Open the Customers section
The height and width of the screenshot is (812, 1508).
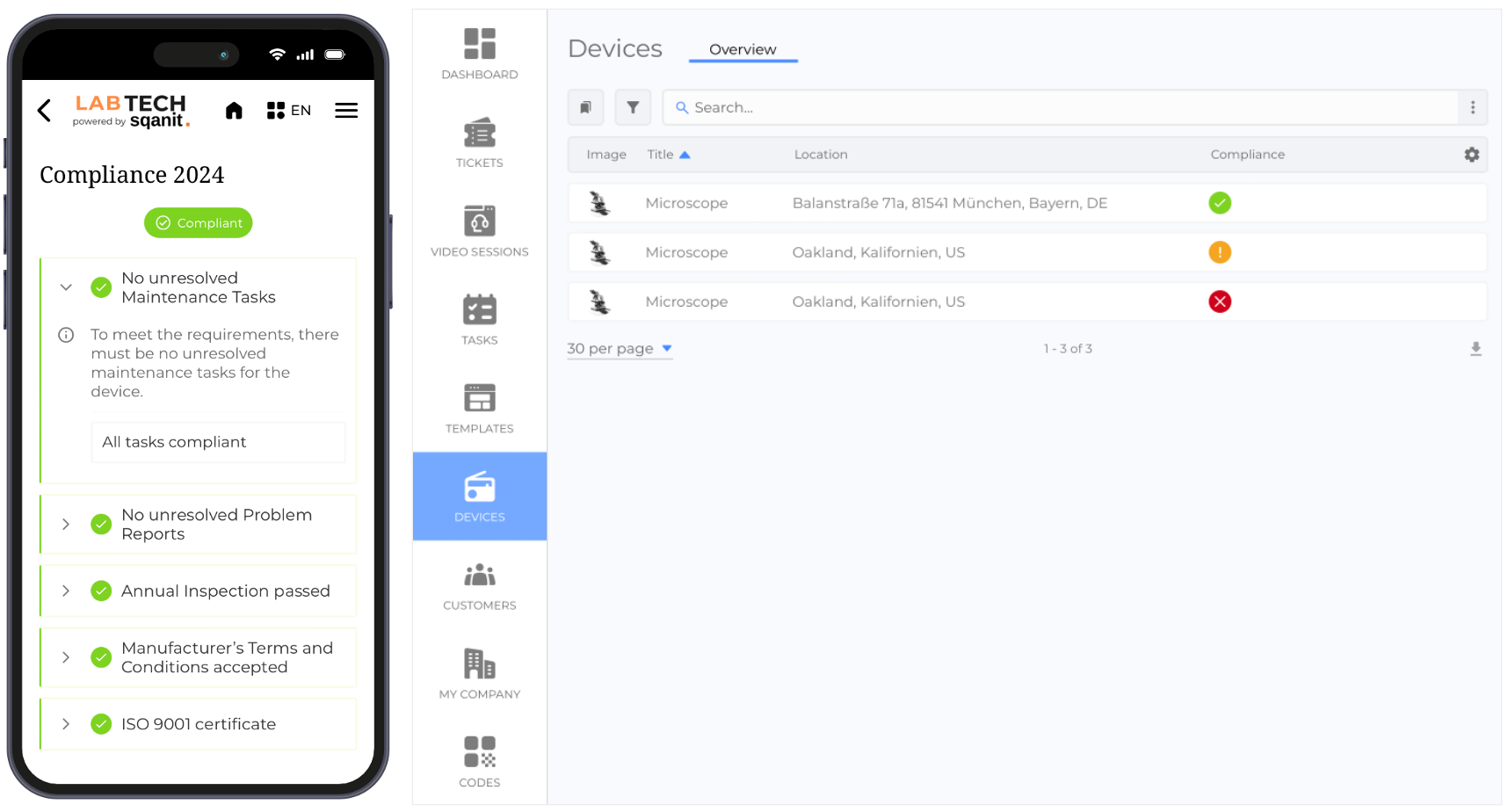click(480, 585)
